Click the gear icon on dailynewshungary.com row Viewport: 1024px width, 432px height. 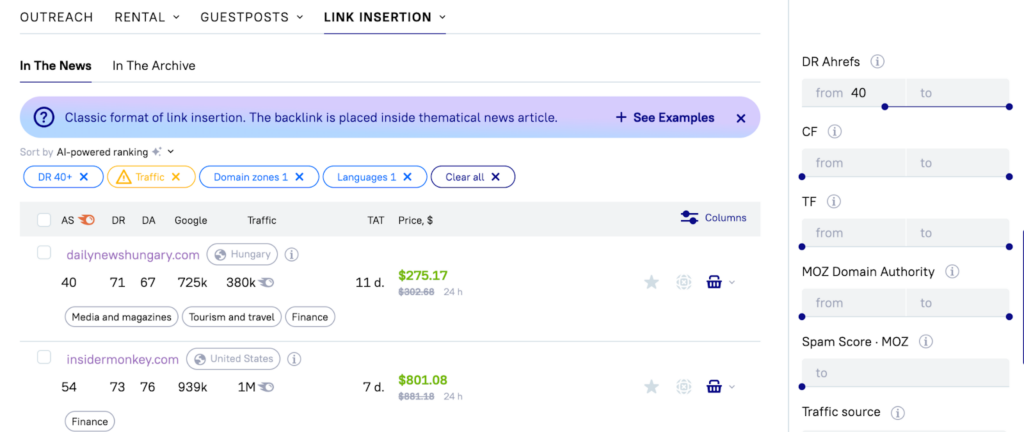684,282
